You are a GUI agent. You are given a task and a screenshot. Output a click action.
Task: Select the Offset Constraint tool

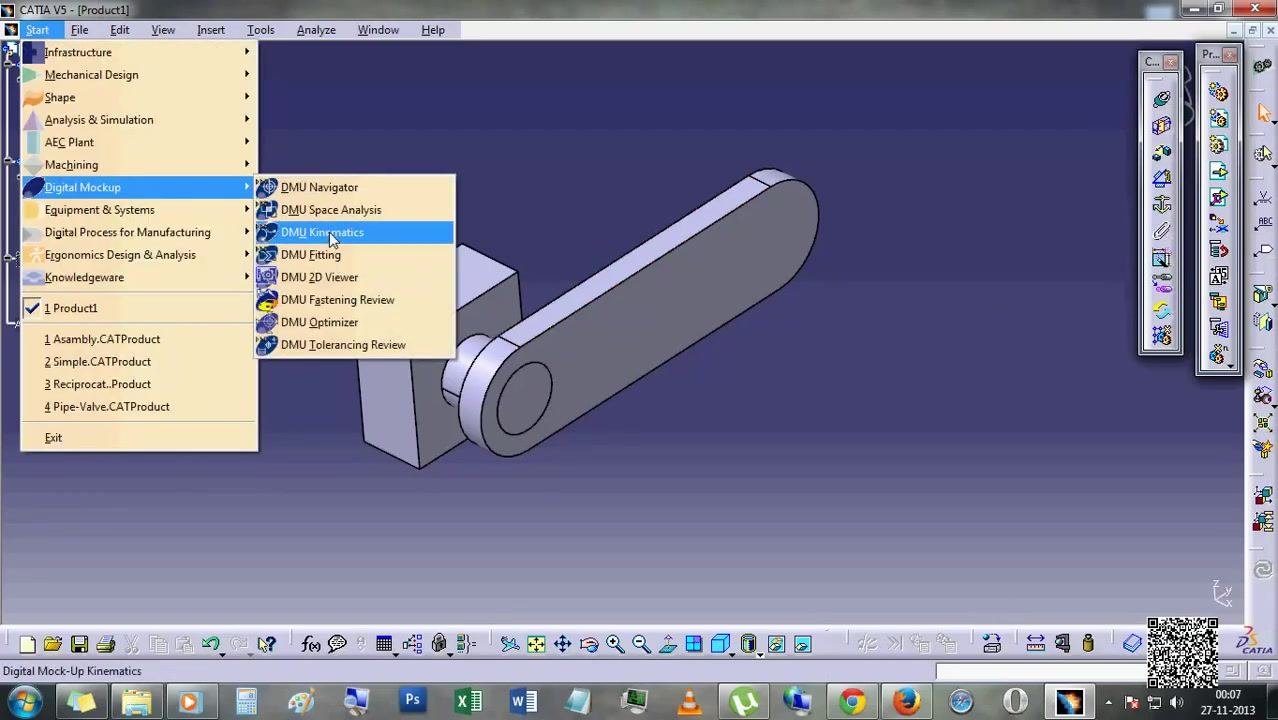(x=1161, y=153)
